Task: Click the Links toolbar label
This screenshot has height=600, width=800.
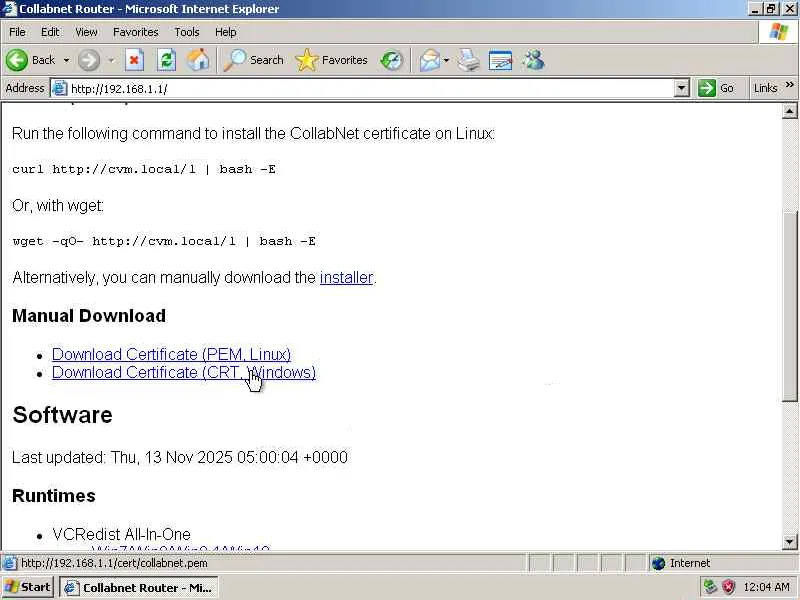Action: point(765,88)
